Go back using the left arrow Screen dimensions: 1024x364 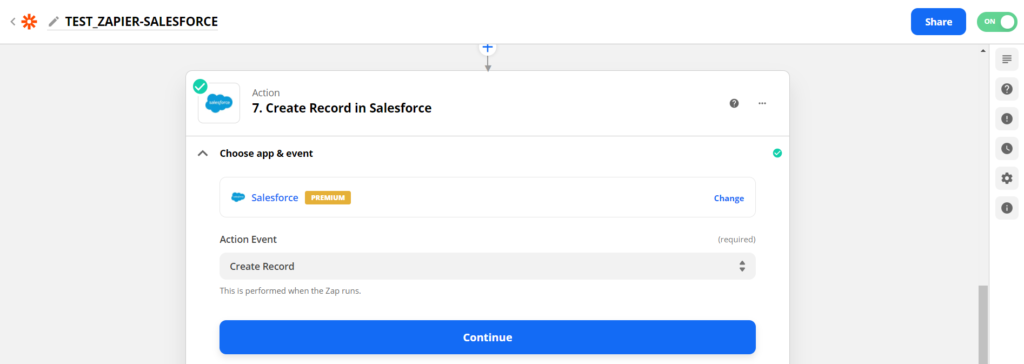coord(12,22)
